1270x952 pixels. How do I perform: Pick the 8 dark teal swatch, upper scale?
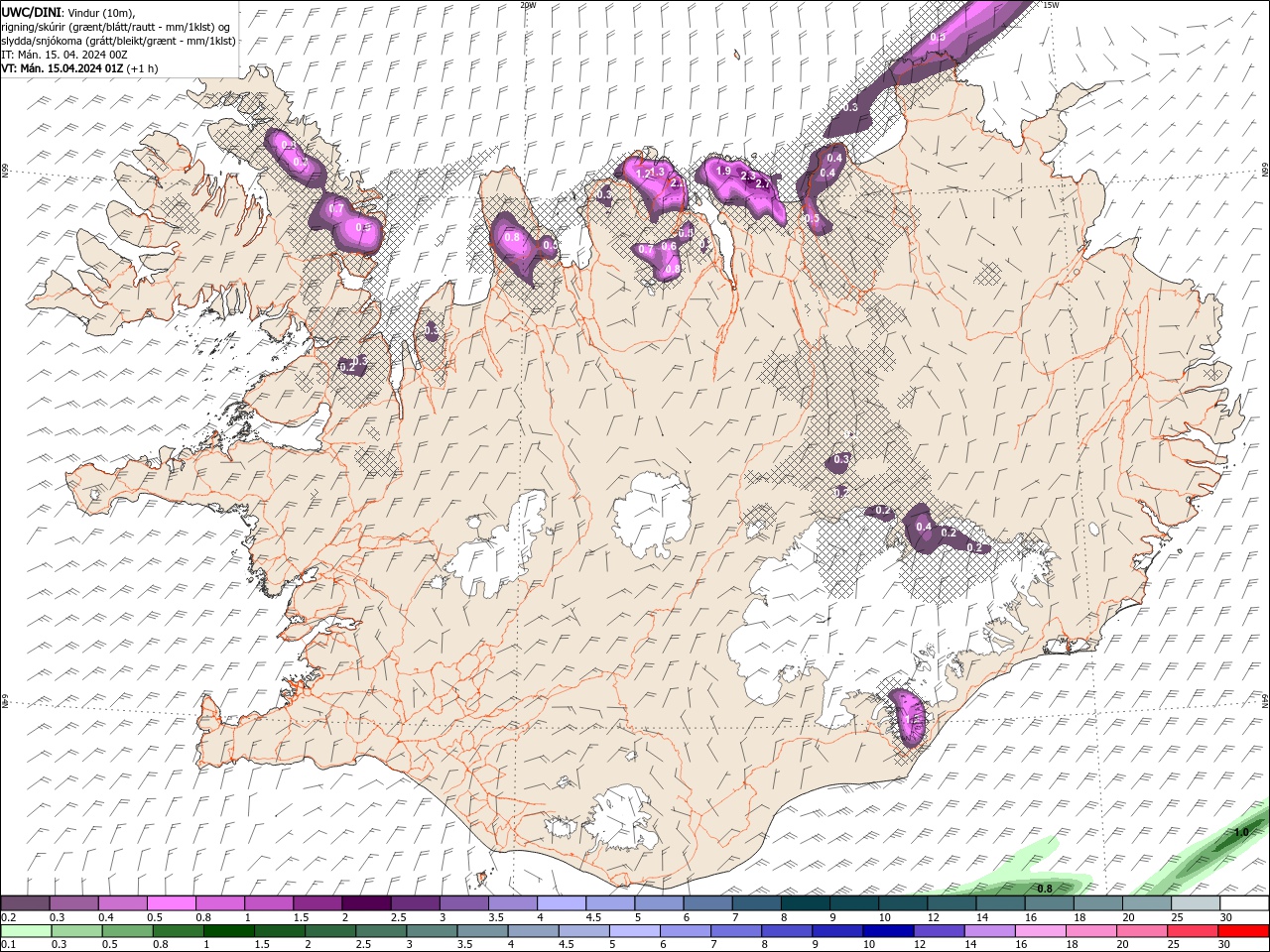point(805,903)
